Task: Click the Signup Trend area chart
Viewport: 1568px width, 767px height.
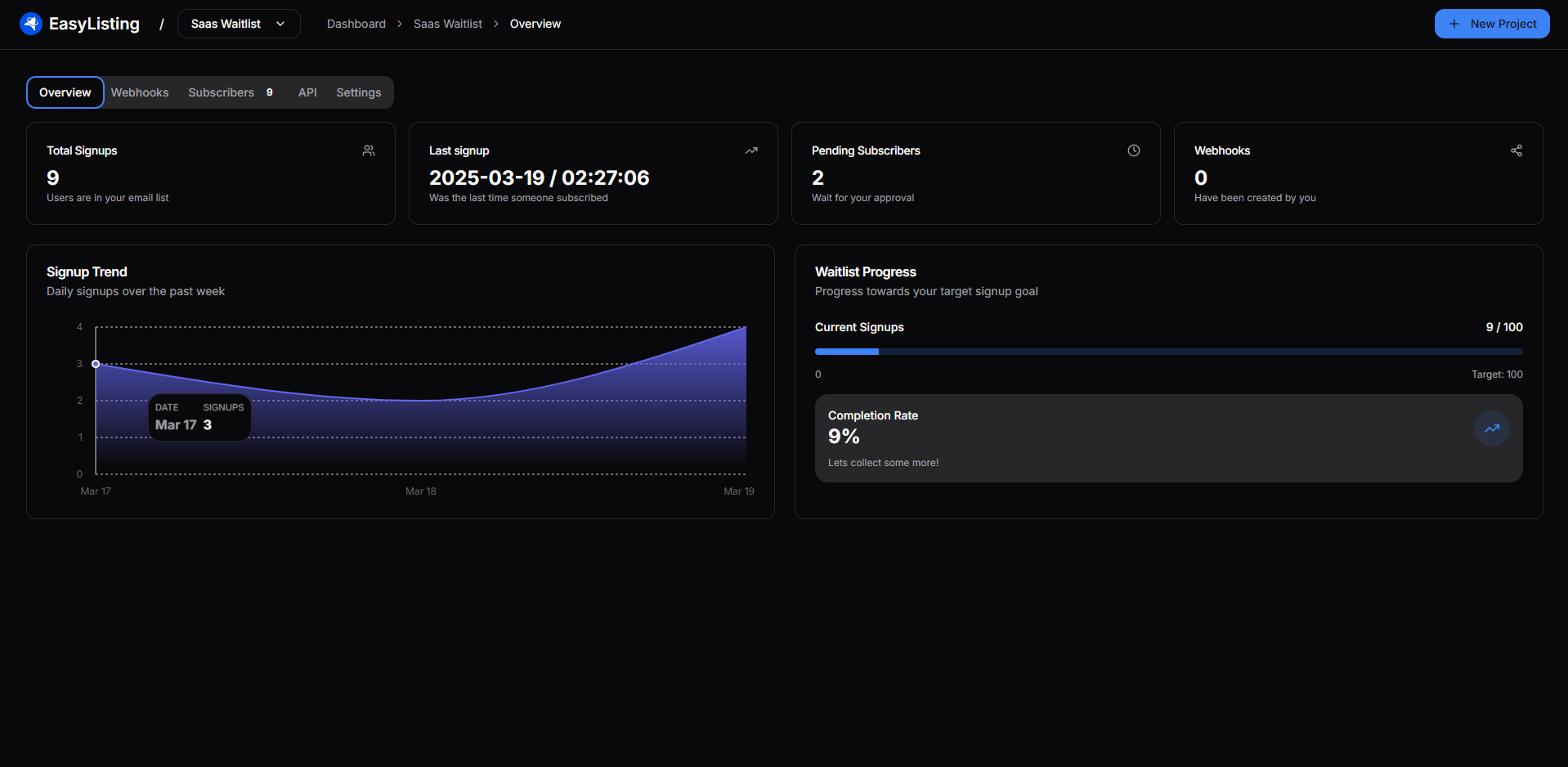Action: tap(421, 401)
